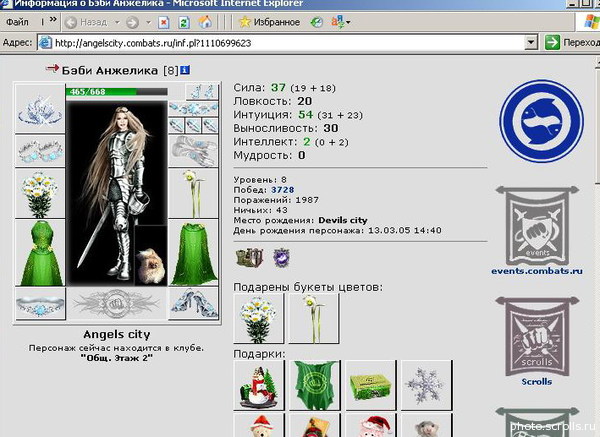The image size is (600, 437).
Task: Click the purple shield status icon
Action: click(282, 258)
